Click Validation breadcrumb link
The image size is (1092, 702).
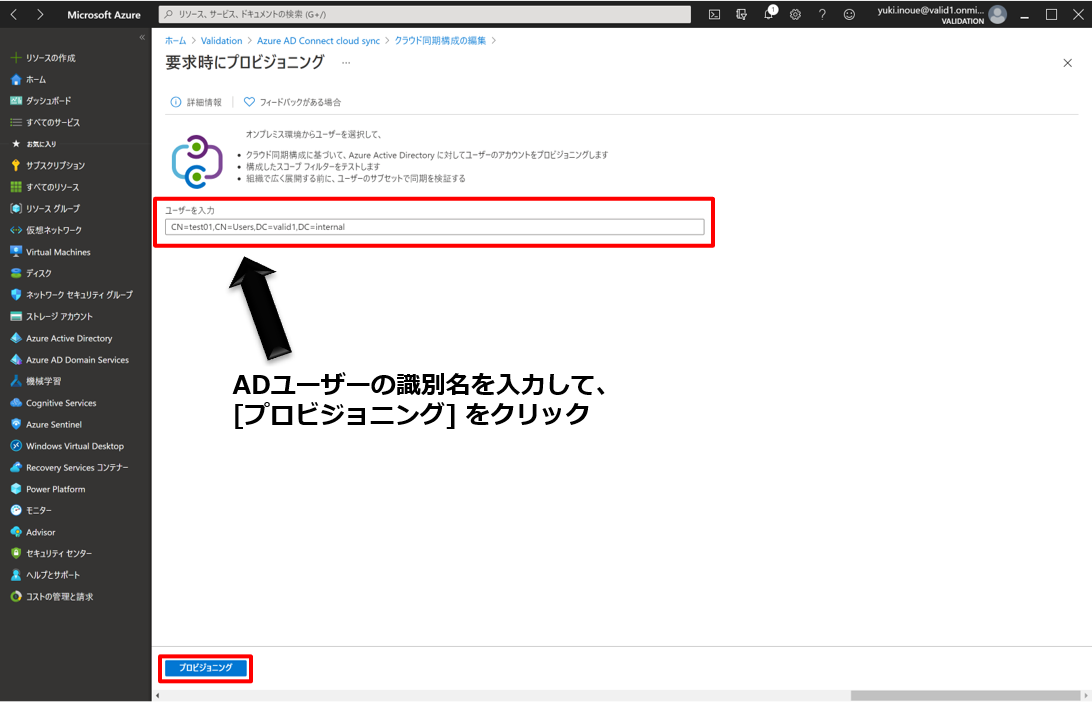coord(221,41)
